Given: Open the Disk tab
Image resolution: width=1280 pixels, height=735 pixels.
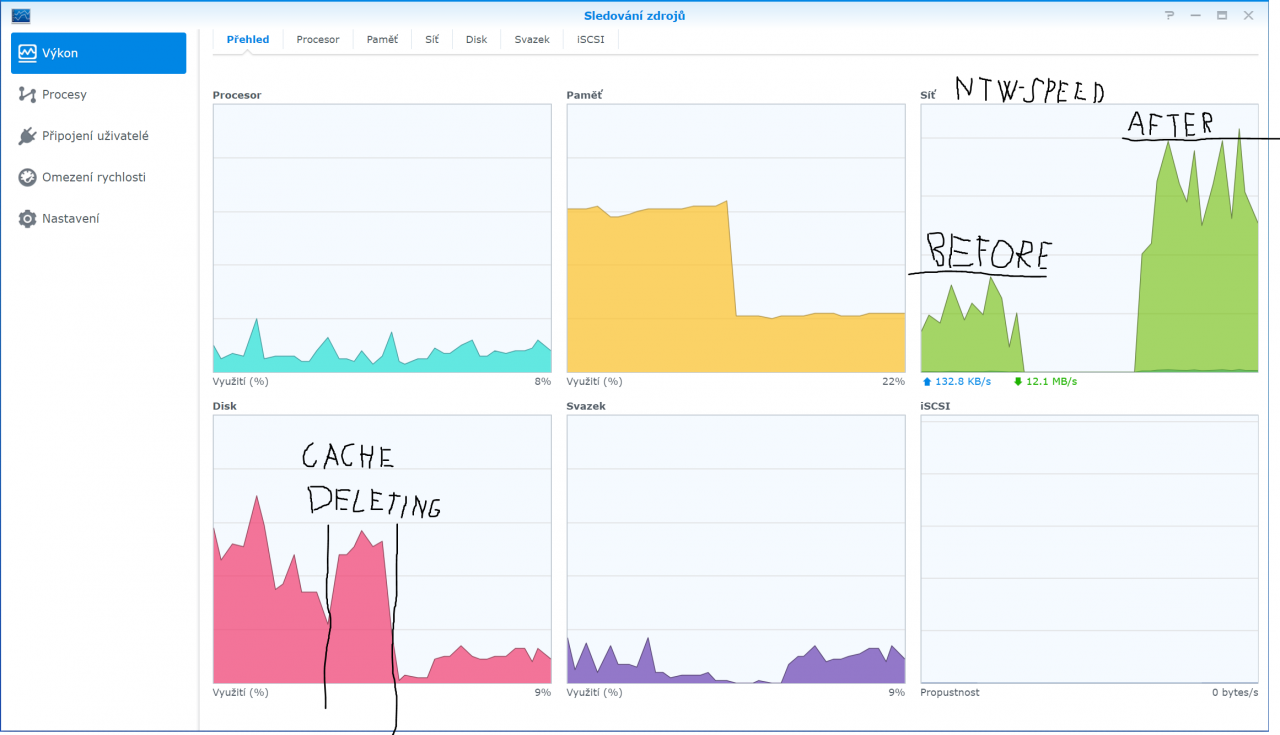Looking at the screenshot, I should tap(475, 39).
